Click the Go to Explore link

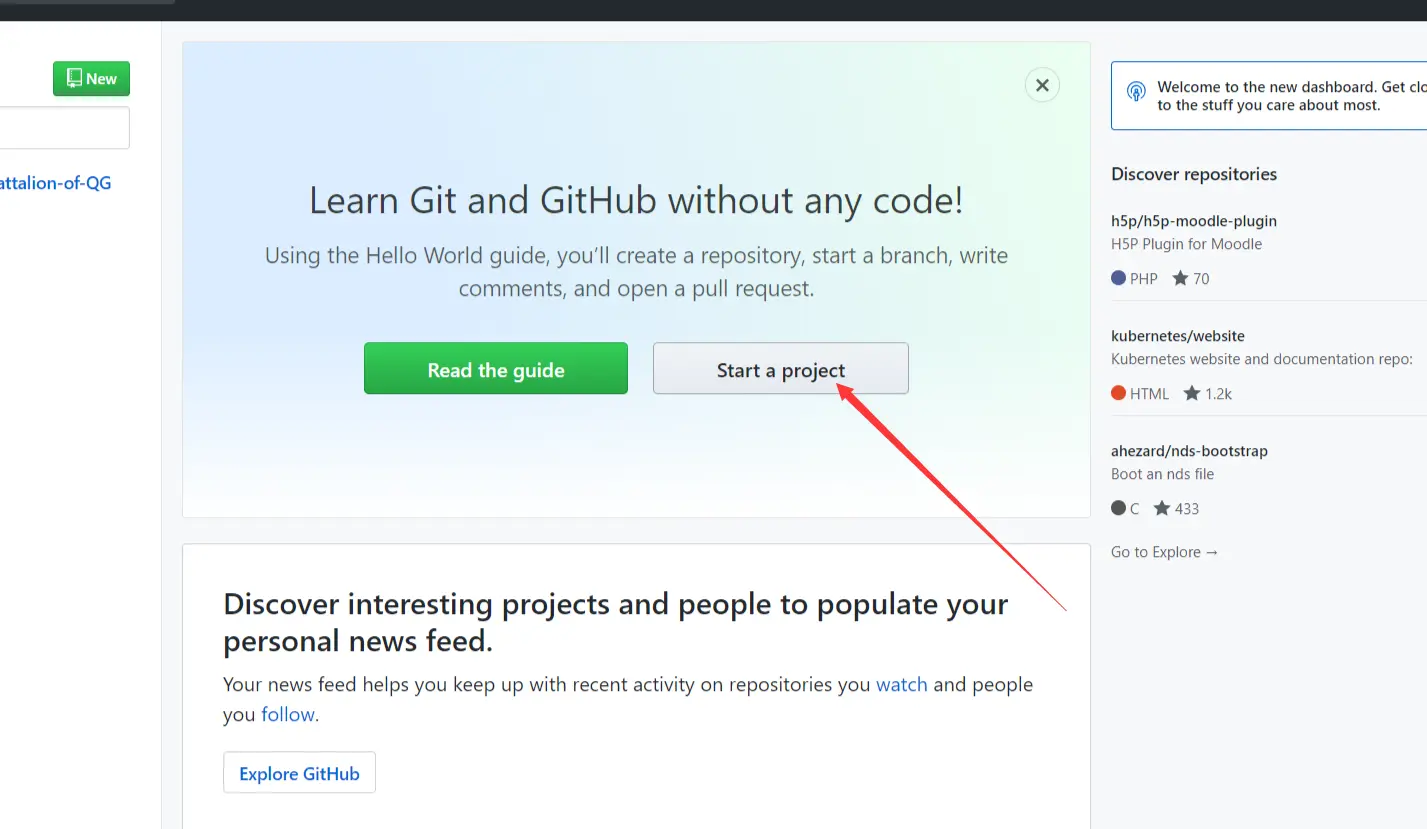click(1165, 552)
